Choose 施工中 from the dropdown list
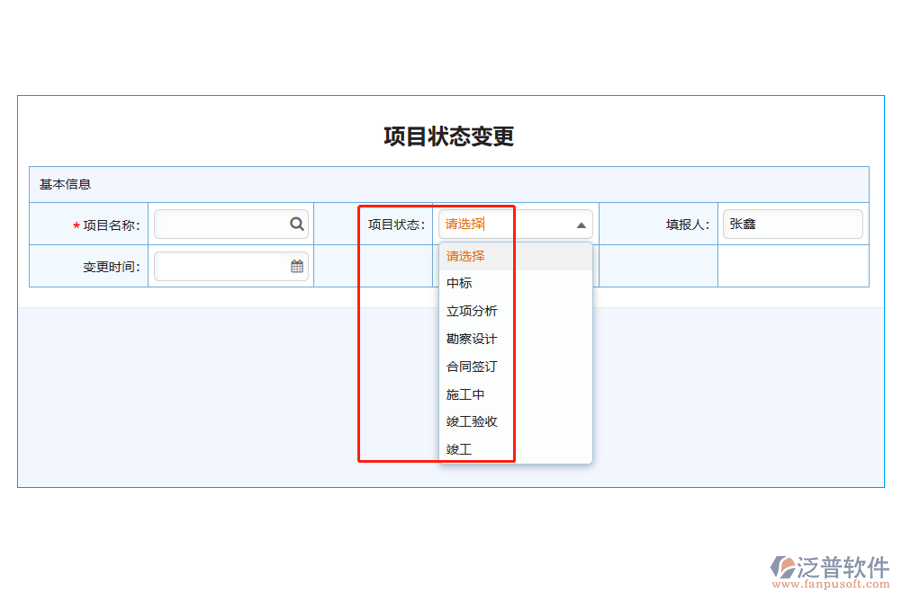900x600 pixels. (464, 394)
